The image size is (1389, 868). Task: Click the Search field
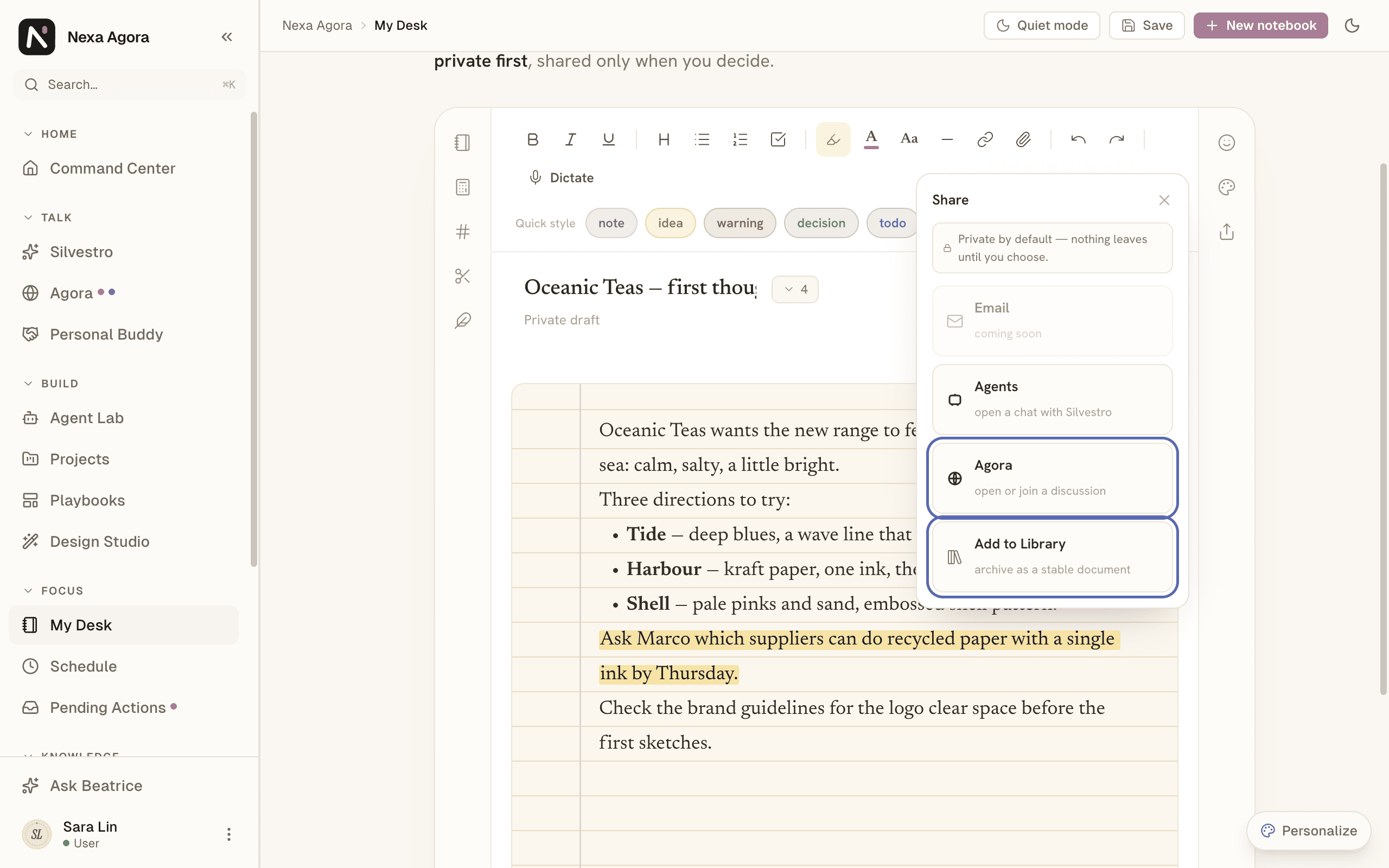coord(130,85)
